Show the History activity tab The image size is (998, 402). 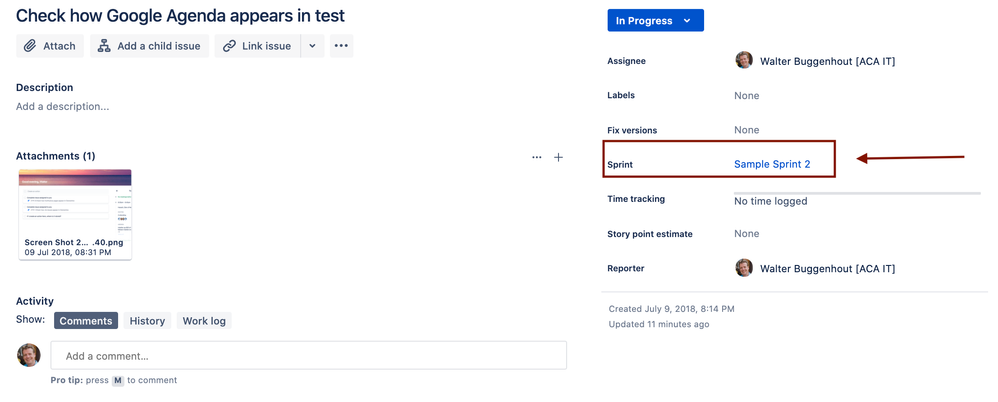point(147,321)
